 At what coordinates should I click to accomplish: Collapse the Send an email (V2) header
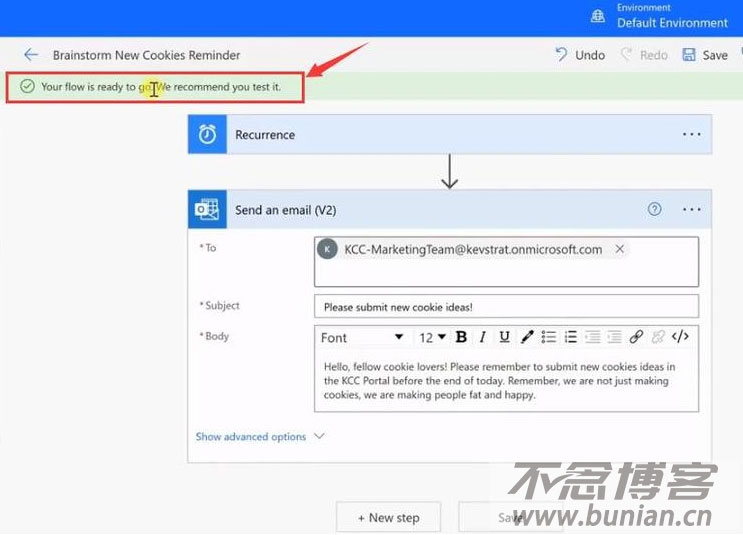pyautogui.click(x=450, y=209)
